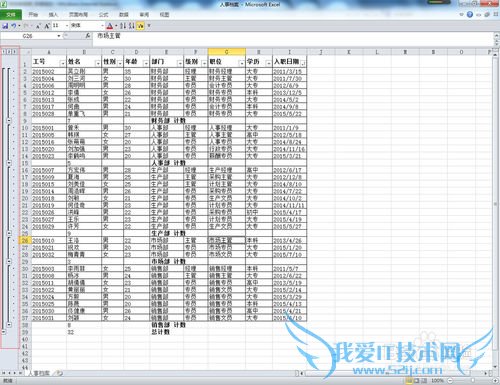Screen dimensions: 500x385
Task: Collapse the 人事部 group at row 15
Action: click(x=9, y=163)
